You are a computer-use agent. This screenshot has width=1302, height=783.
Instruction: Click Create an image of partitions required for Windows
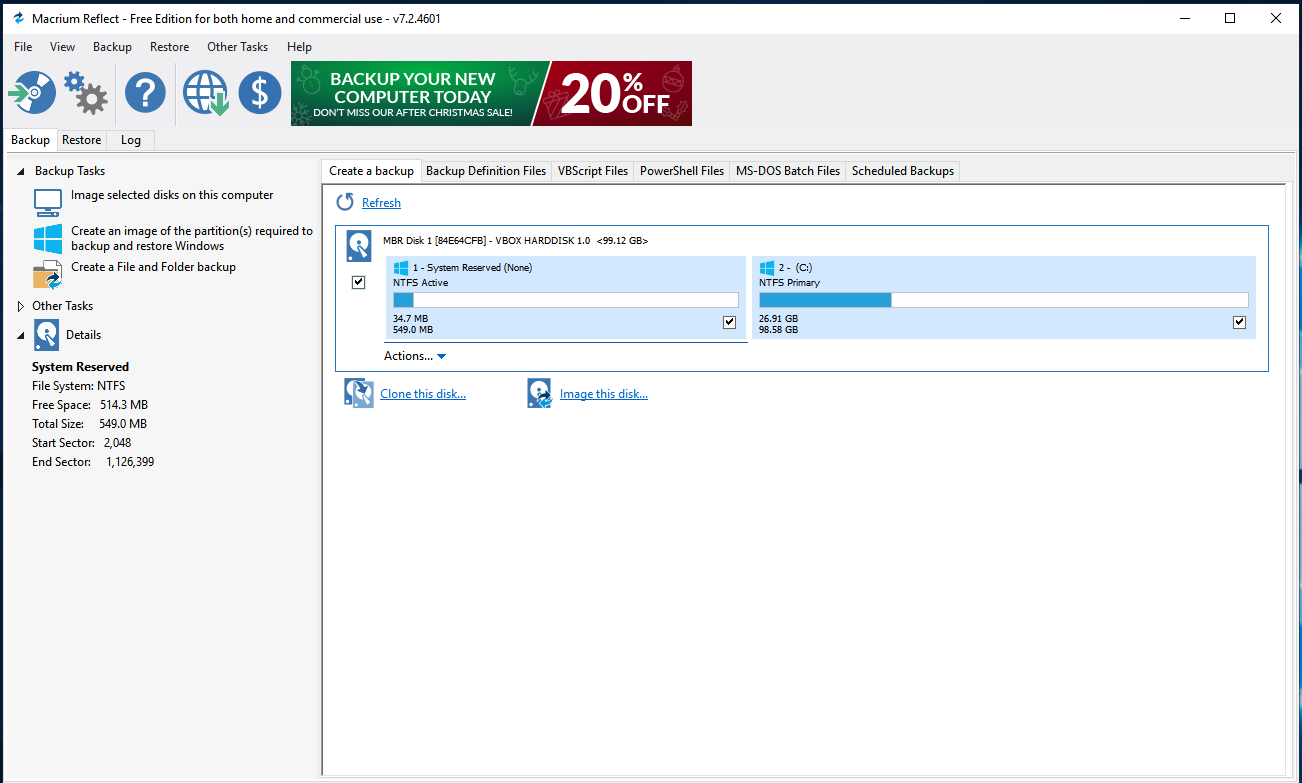192,238
